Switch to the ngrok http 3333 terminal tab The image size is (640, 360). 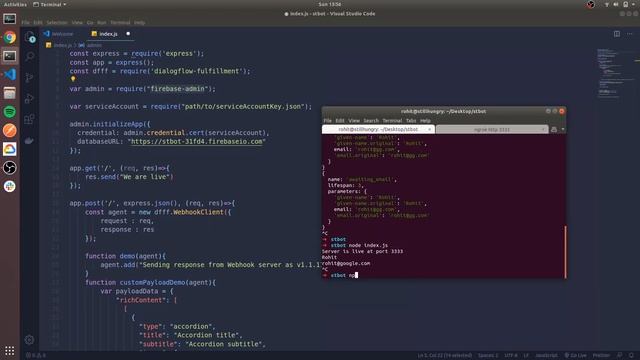(x=492, y=129)
